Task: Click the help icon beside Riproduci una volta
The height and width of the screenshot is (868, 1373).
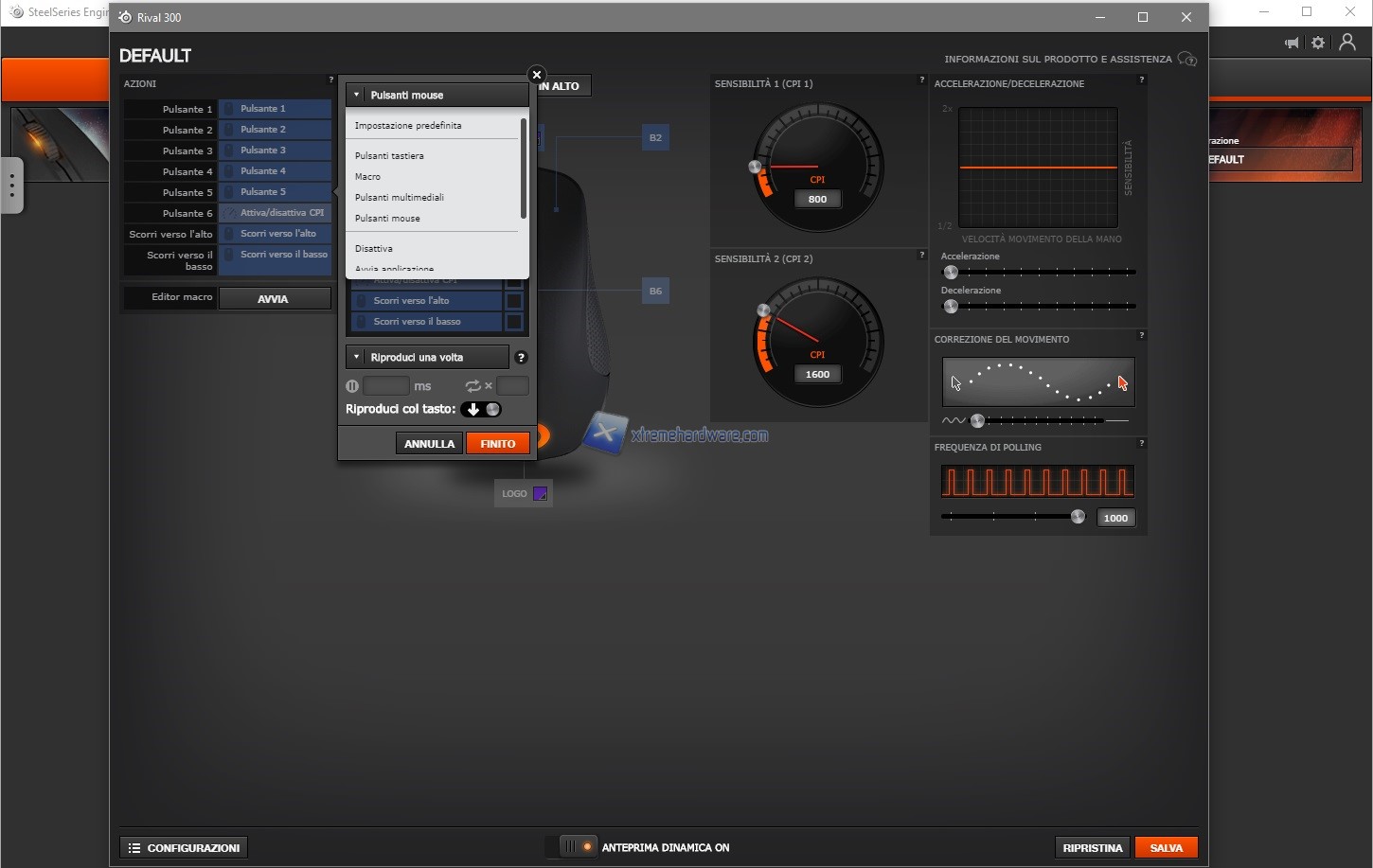Action: [x=521, y=358]
